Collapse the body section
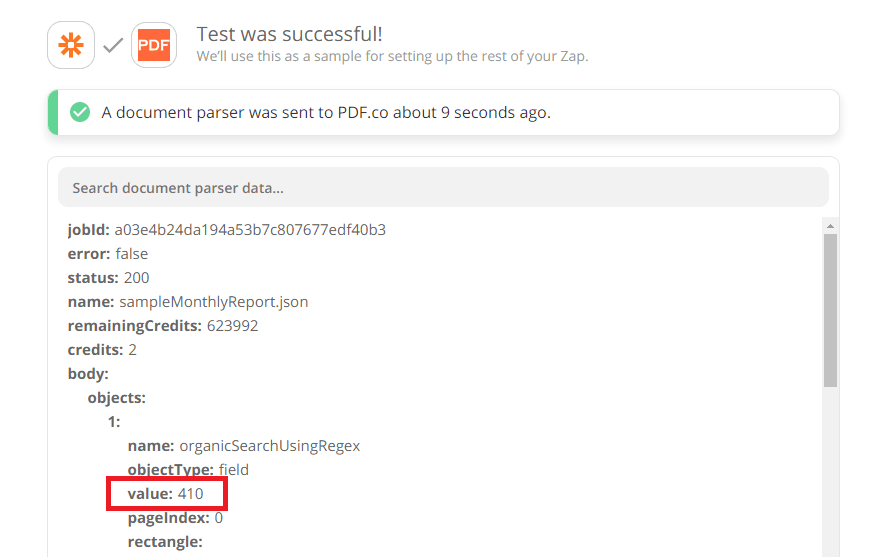The image size is (887, 557). [x=88, y=374]
